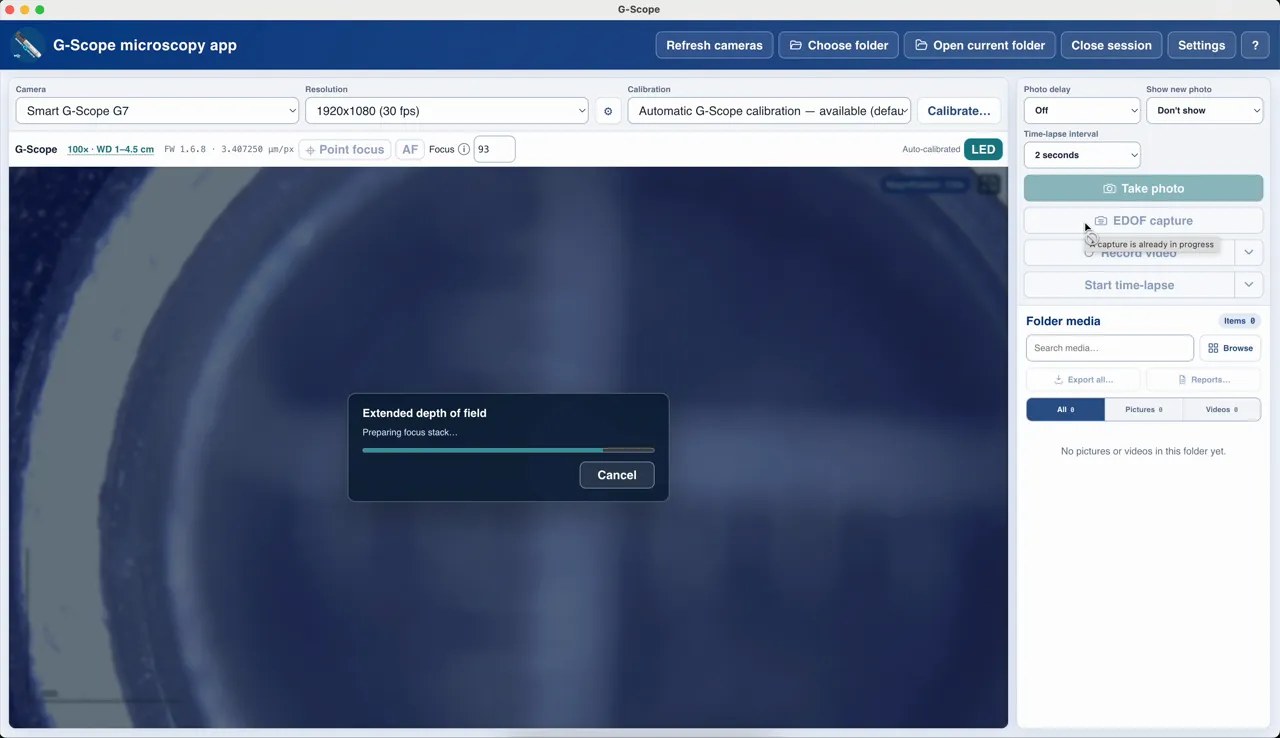Cancel the Extended depth of field capture
Viewport: 1280px width, 738px height.
click(x=617, y=475)
